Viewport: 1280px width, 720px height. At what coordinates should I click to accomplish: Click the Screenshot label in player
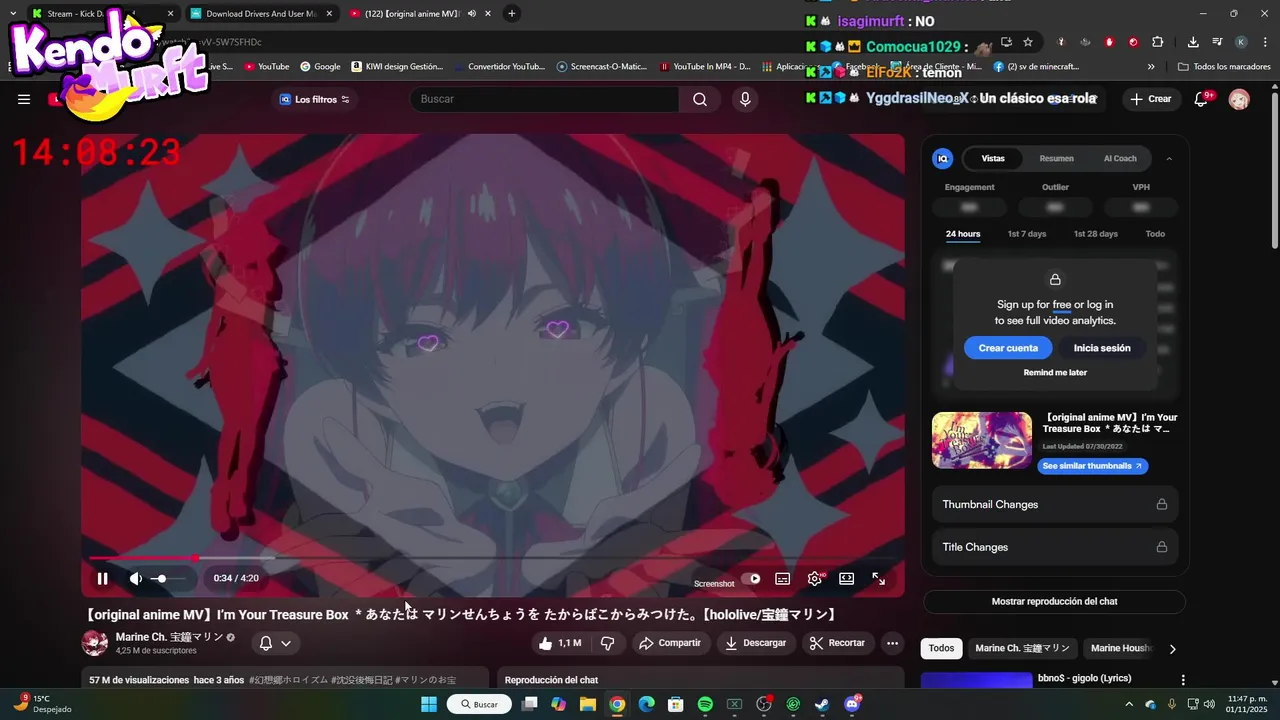(x=714, y=583)
